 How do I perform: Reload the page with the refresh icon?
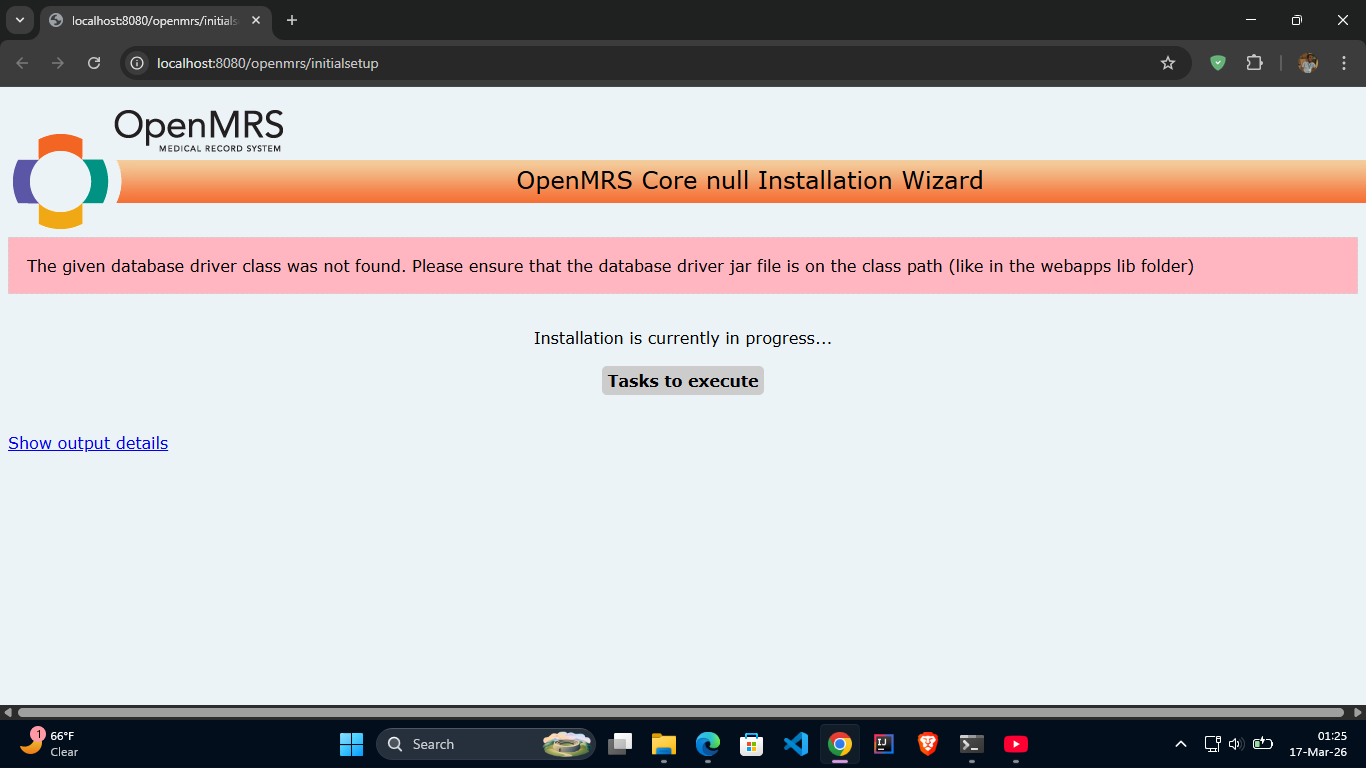click(x=94, y=63)
